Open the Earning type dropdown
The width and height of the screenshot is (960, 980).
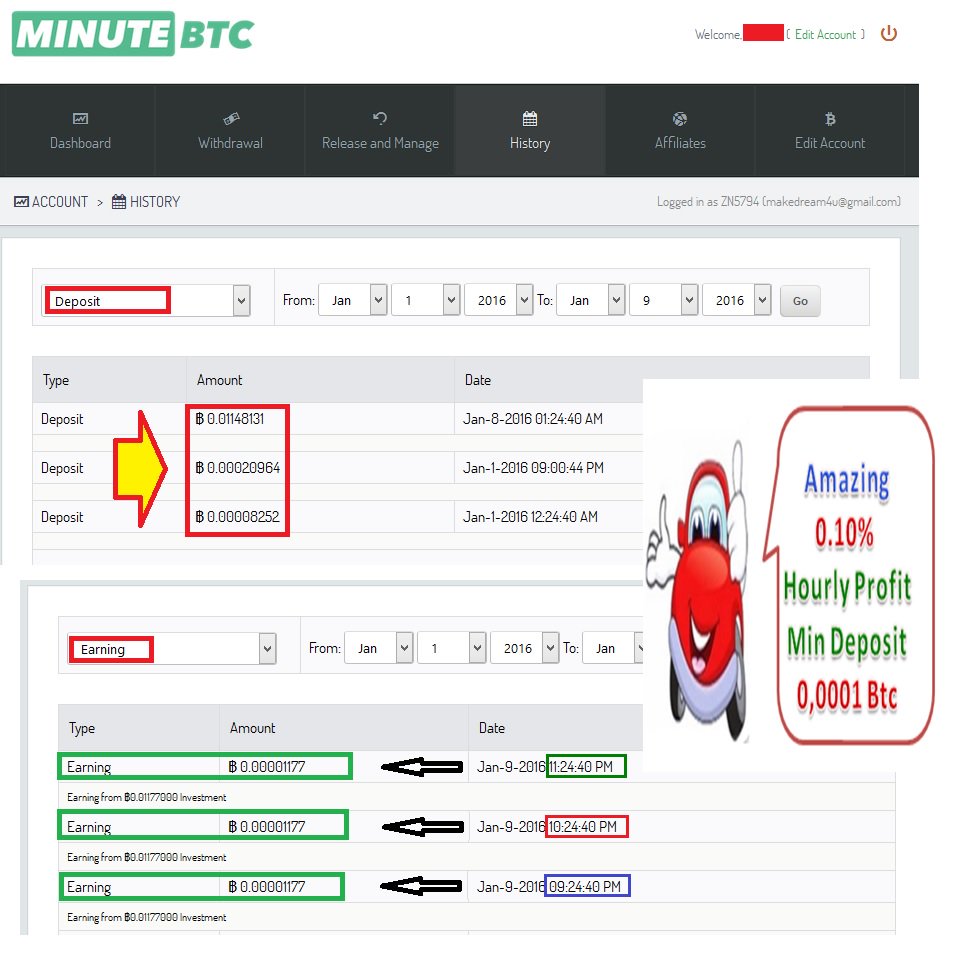pyautogui.click(x=172, y=649)
